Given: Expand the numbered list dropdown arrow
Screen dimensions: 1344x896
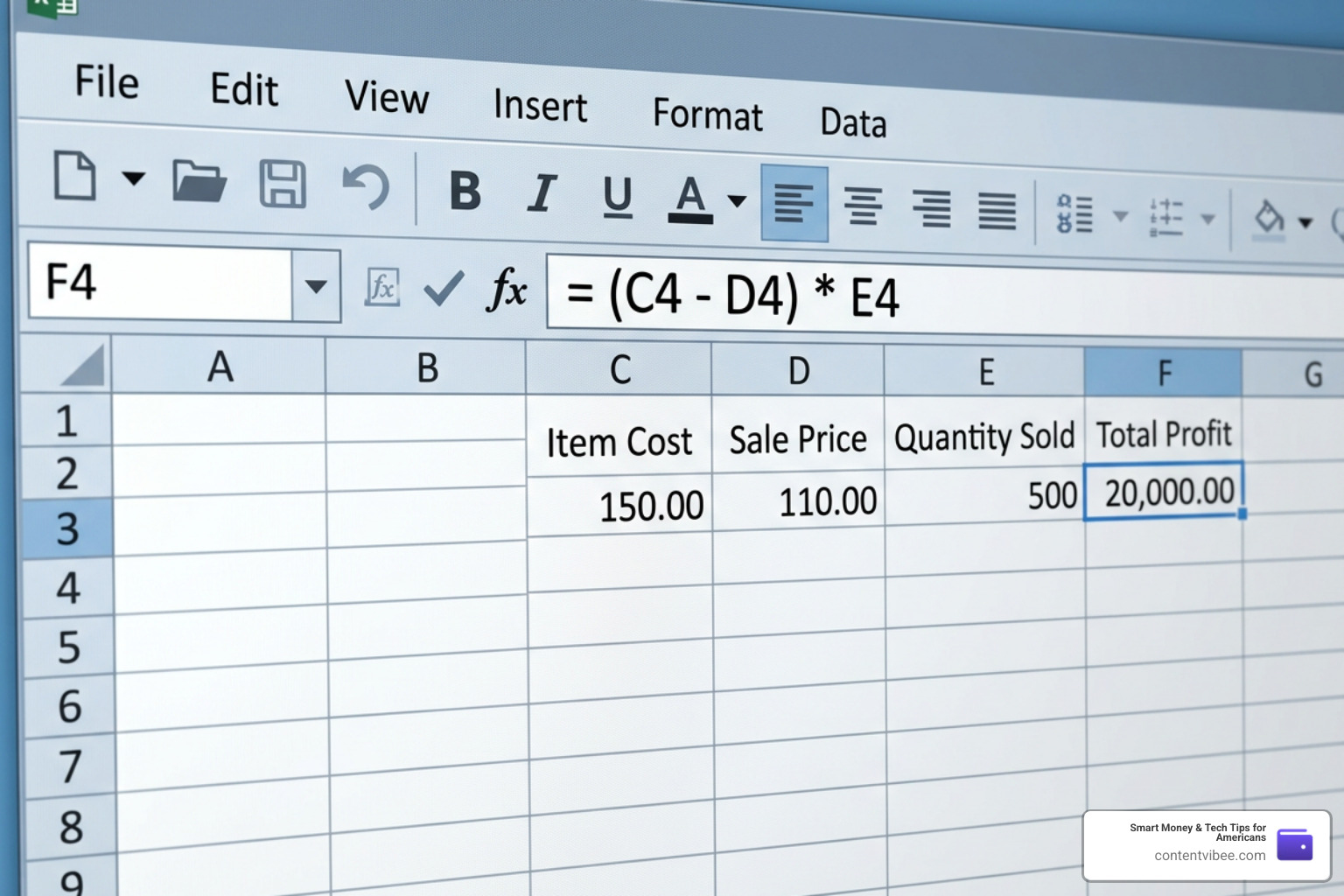Looking at the screenshot, I should (1120, 215).
